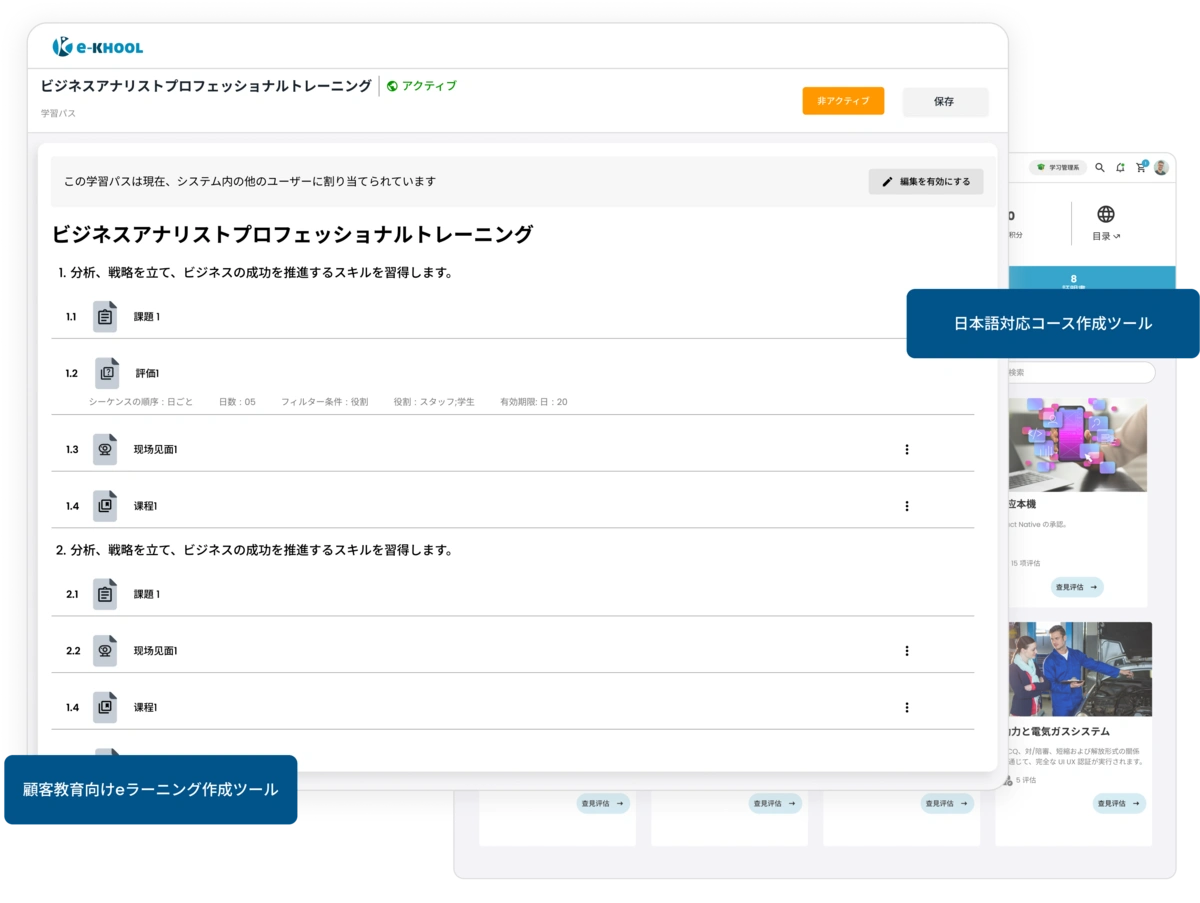Click the notification bell icon
This screenshot has height=903, width=1200.
[x=1120, y=168]
